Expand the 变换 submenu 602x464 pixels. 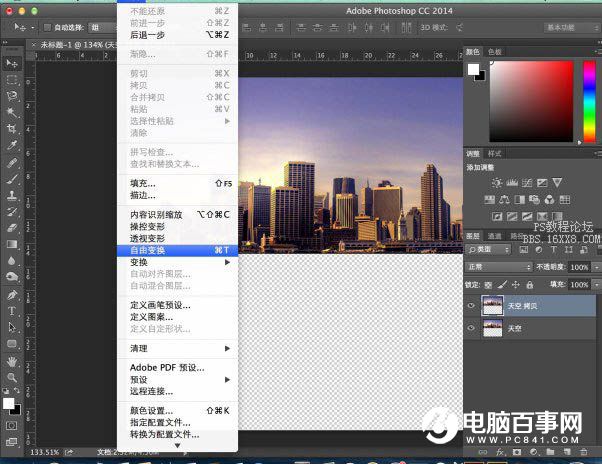(177, 262)
